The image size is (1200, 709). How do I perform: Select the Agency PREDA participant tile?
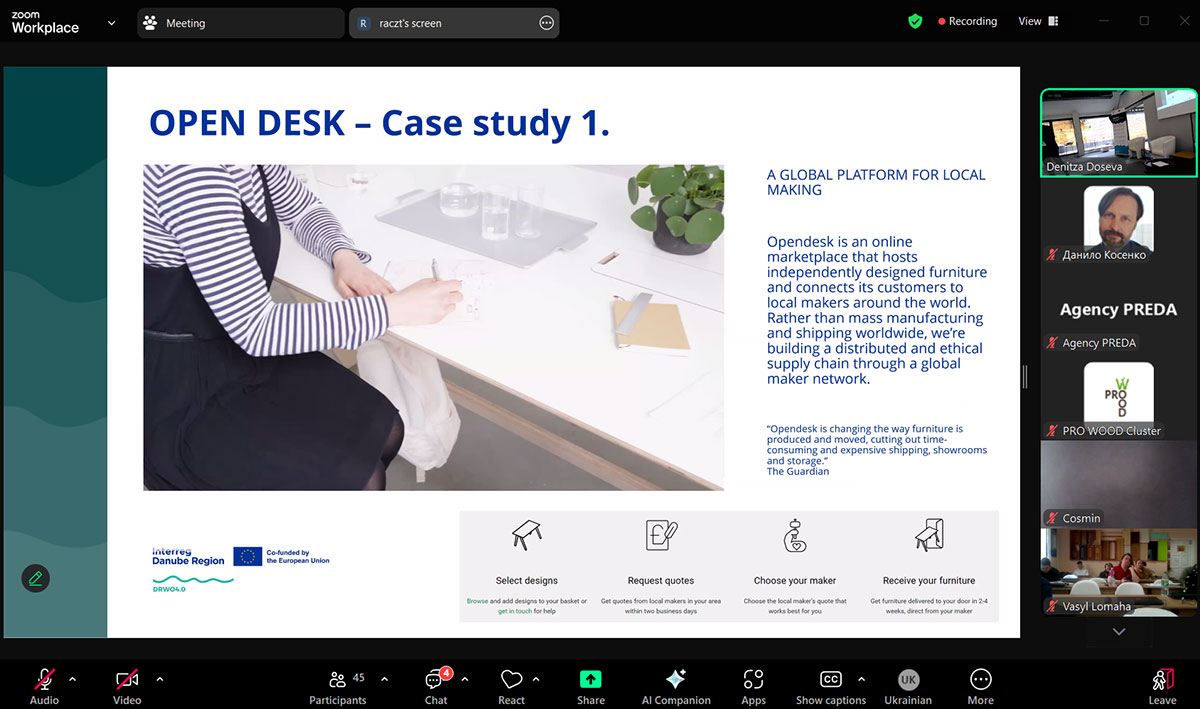(1119, 309)
